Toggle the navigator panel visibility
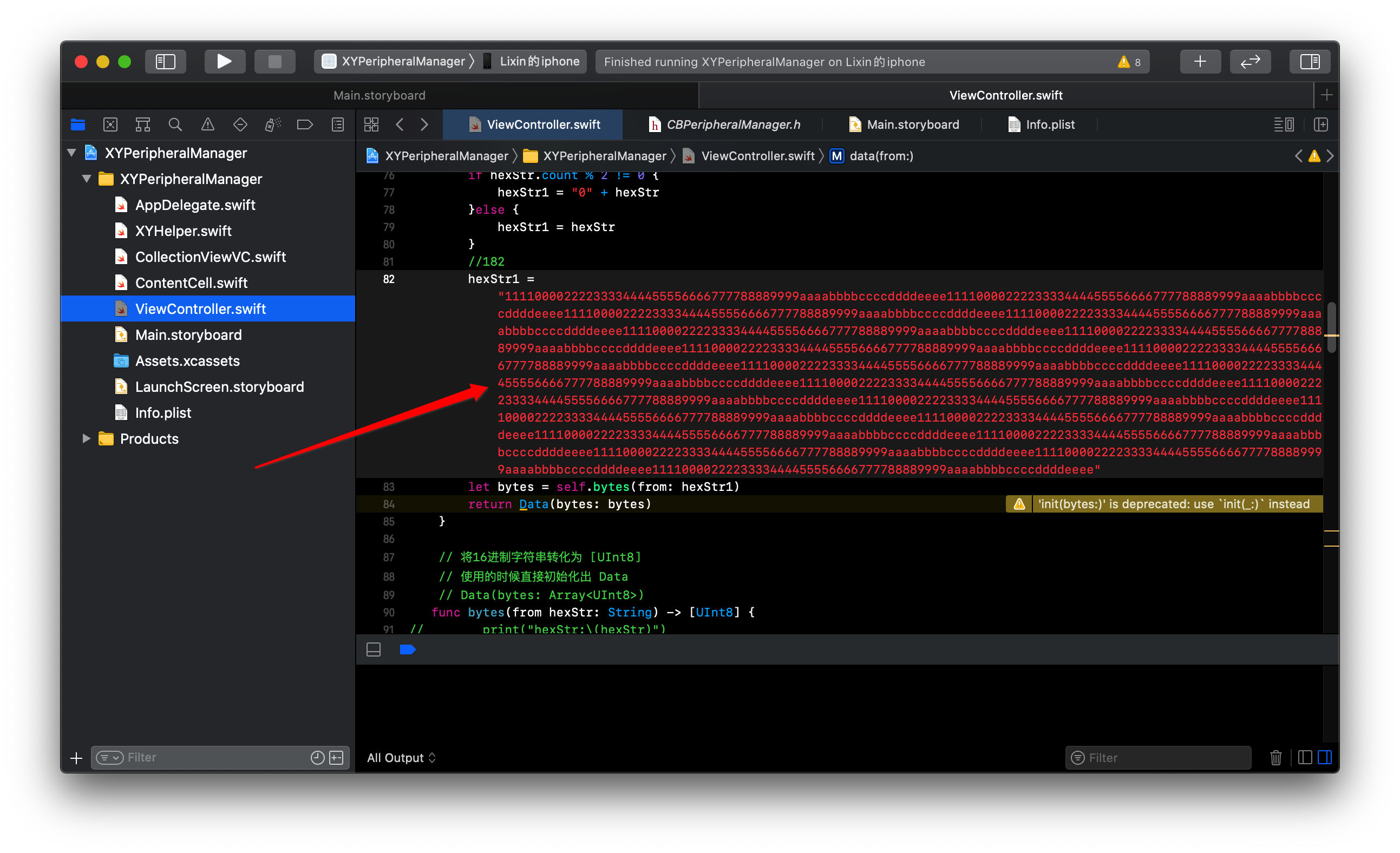The height and width of the screenshot is (853, 1400). pos(165,61)
